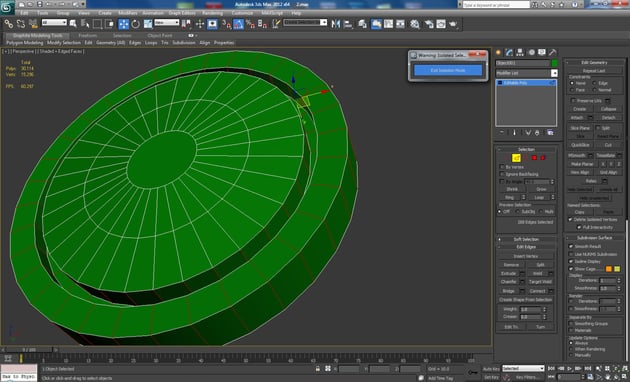Select the Edge constraint radio button
Image resolution: width=630 pixels, height=382 pixels.
595,83
